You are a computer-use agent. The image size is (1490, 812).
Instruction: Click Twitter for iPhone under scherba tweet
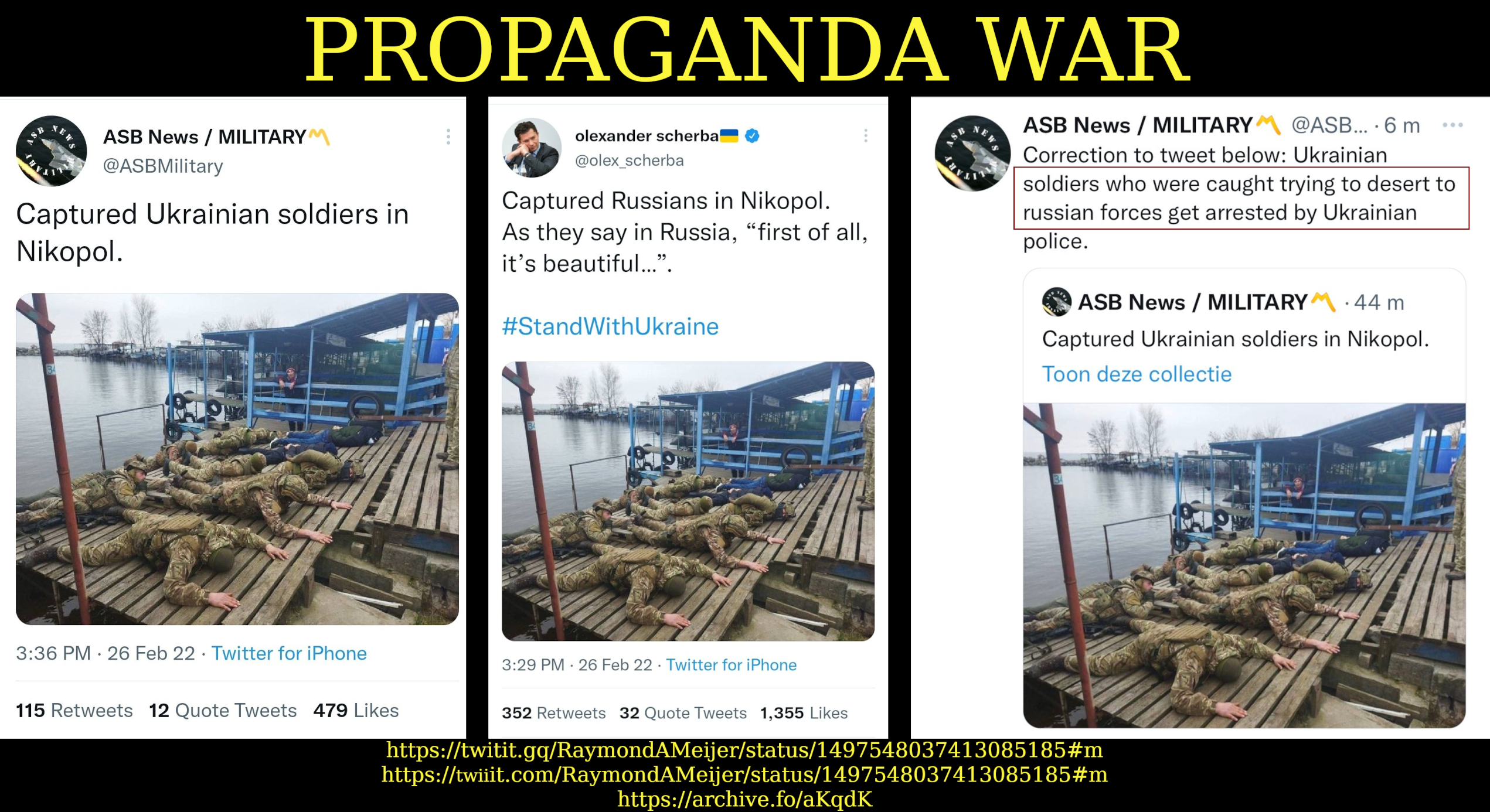[731, 665]
